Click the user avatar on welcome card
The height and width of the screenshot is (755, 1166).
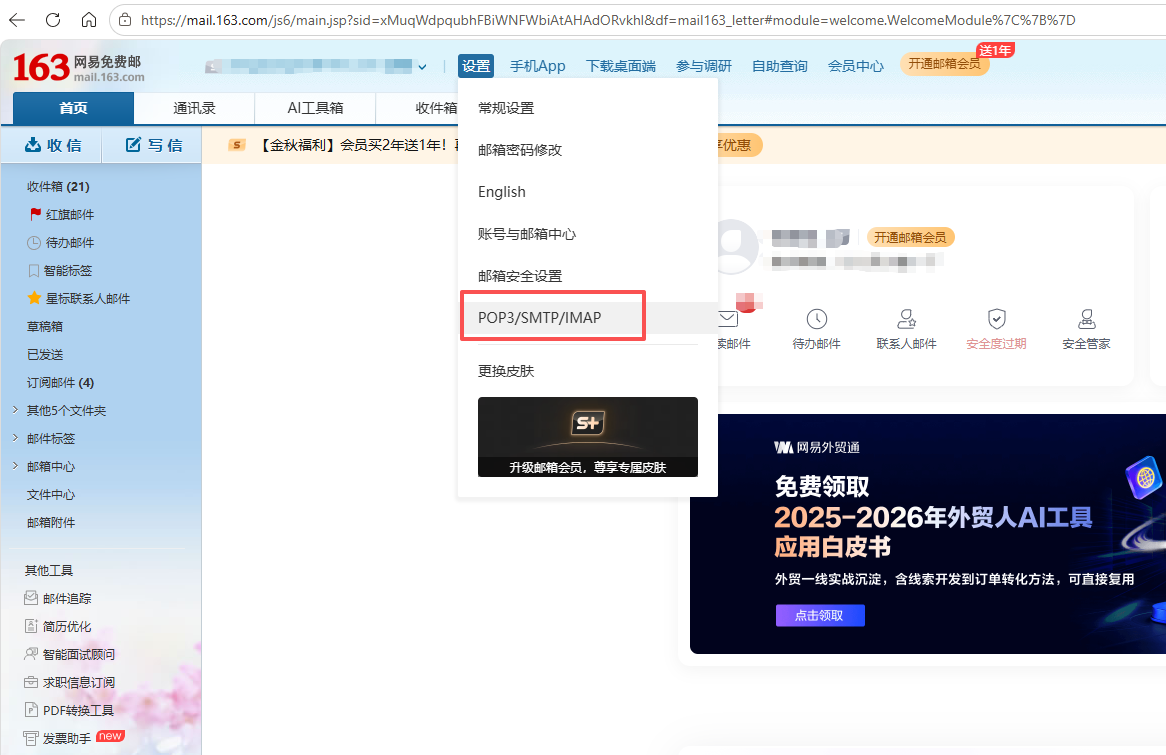coord(736,247)
